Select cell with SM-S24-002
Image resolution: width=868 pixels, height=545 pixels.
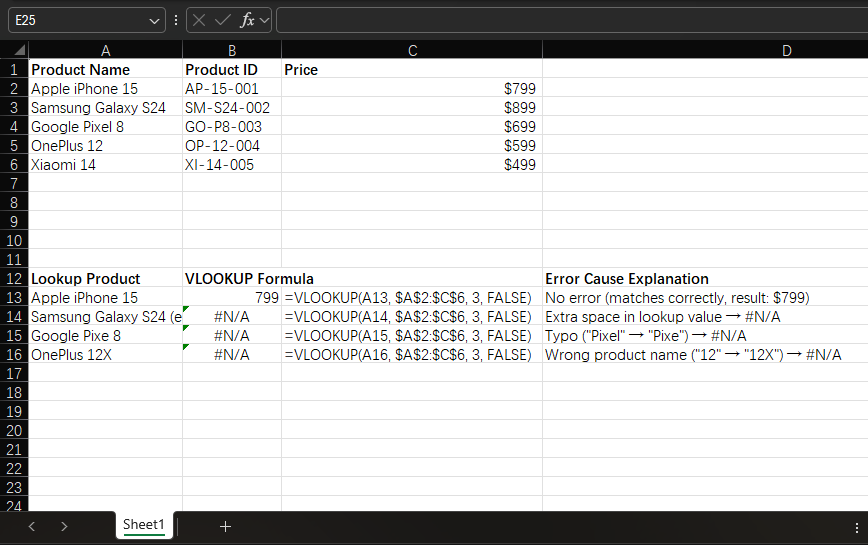[232, 108]
